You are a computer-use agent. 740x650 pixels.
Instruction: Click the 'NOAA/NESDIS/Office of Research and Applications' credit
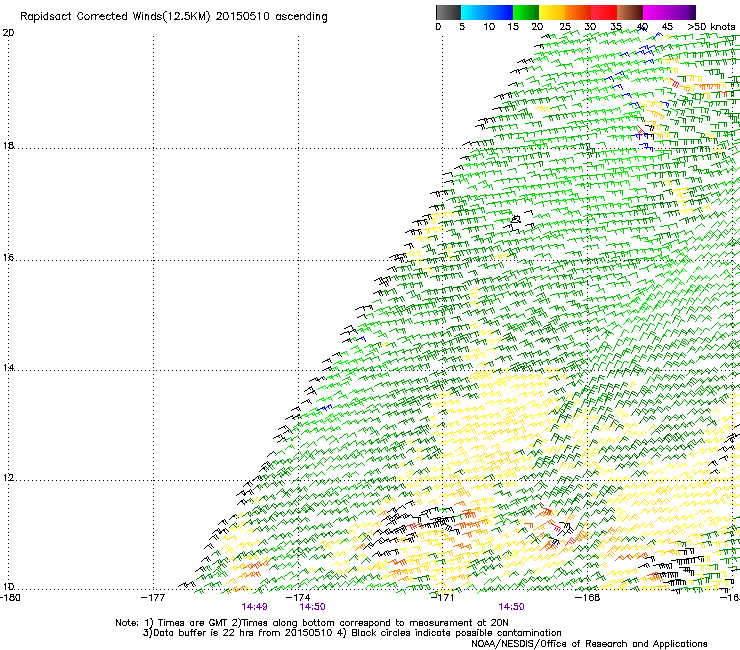click(x=589, y=644)
